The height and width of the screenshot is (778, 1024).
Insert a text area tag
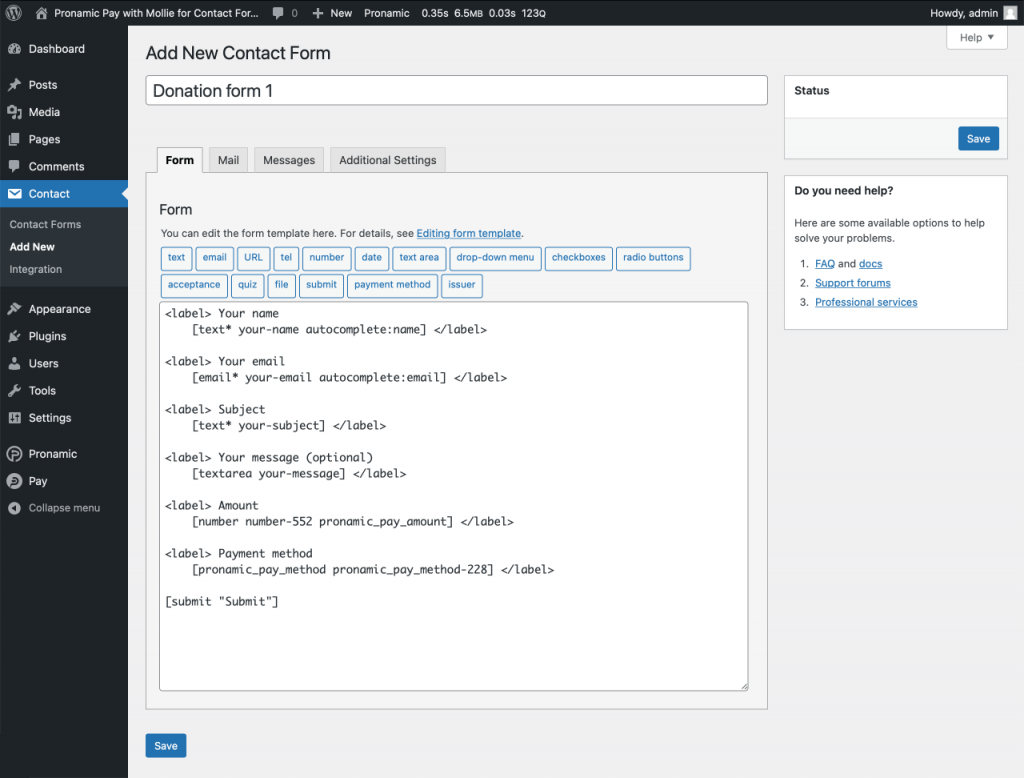pyautogui.click(x=419, y=258)
